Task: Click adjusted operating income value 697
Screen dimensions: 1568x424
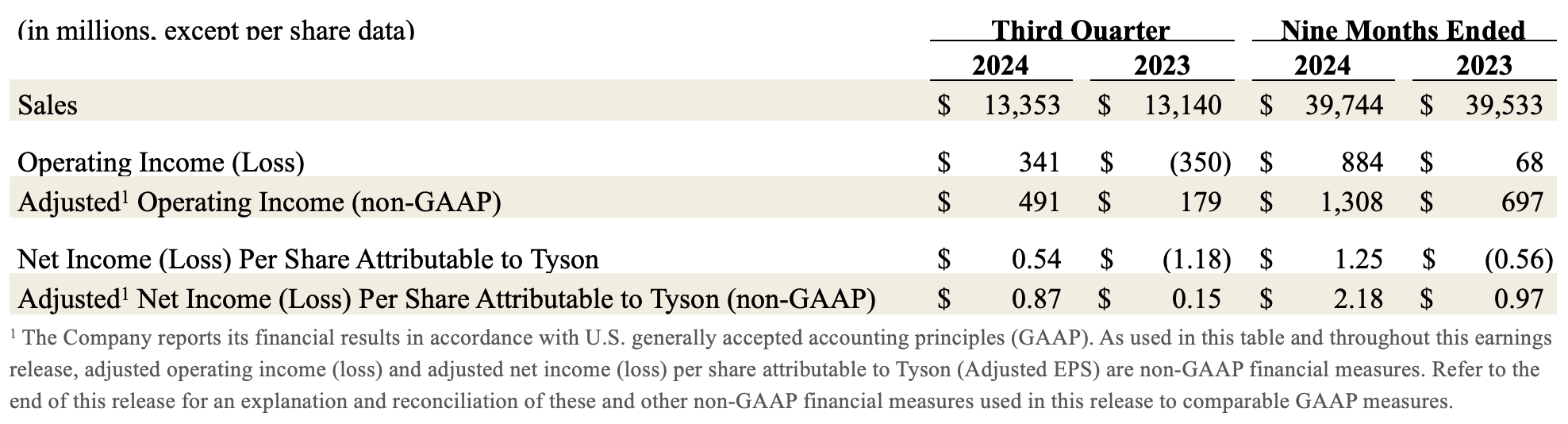Action: coord(1522,202)
